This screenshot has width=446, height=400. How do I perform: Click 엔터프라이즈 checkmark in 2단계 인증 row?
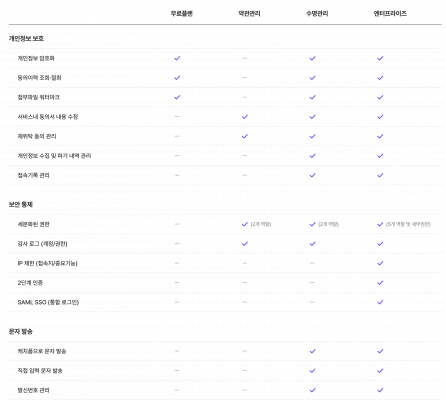(x=380, y=283)
